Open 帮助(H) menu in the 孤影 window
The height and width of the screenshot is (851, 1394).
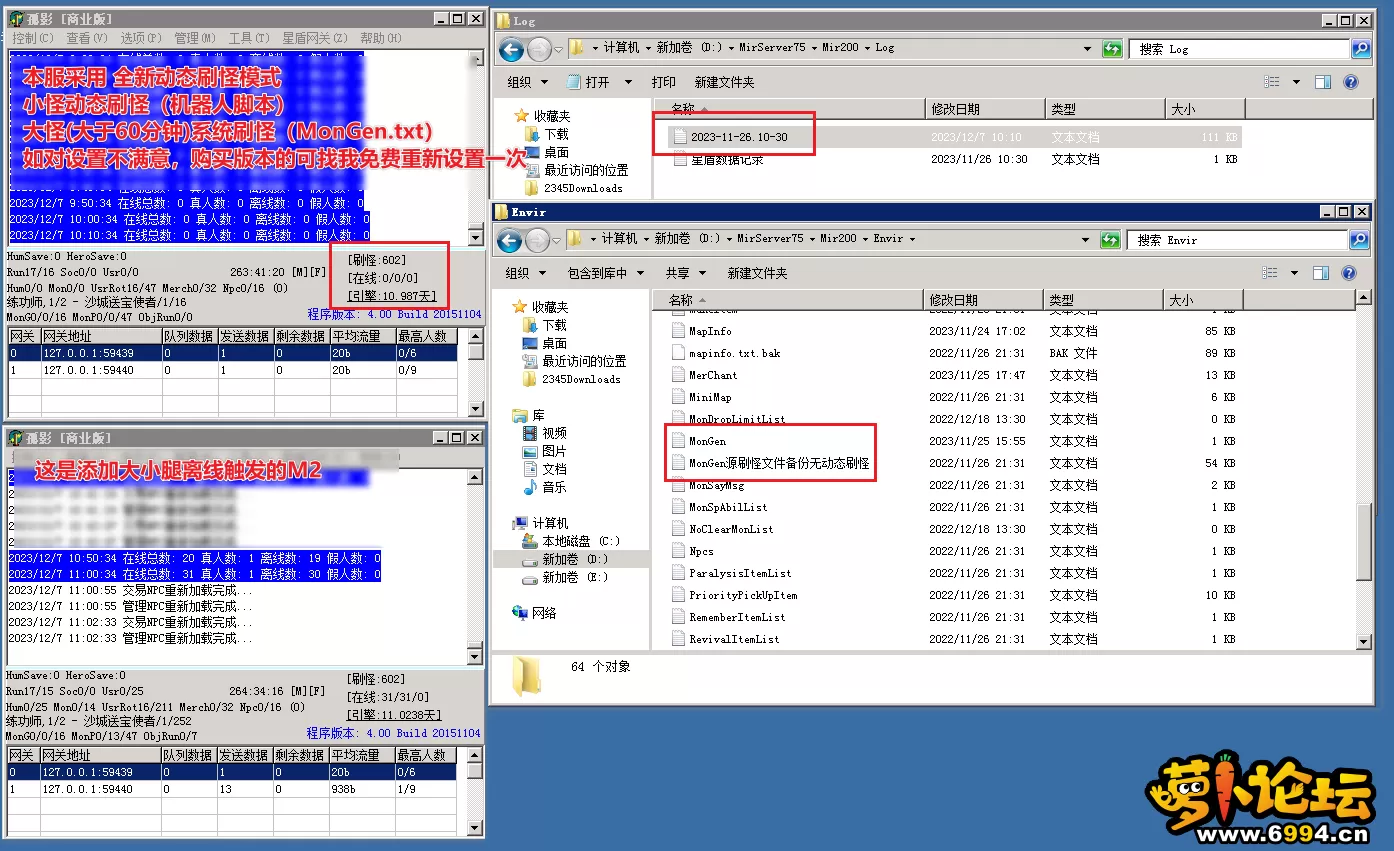(380, 38)
